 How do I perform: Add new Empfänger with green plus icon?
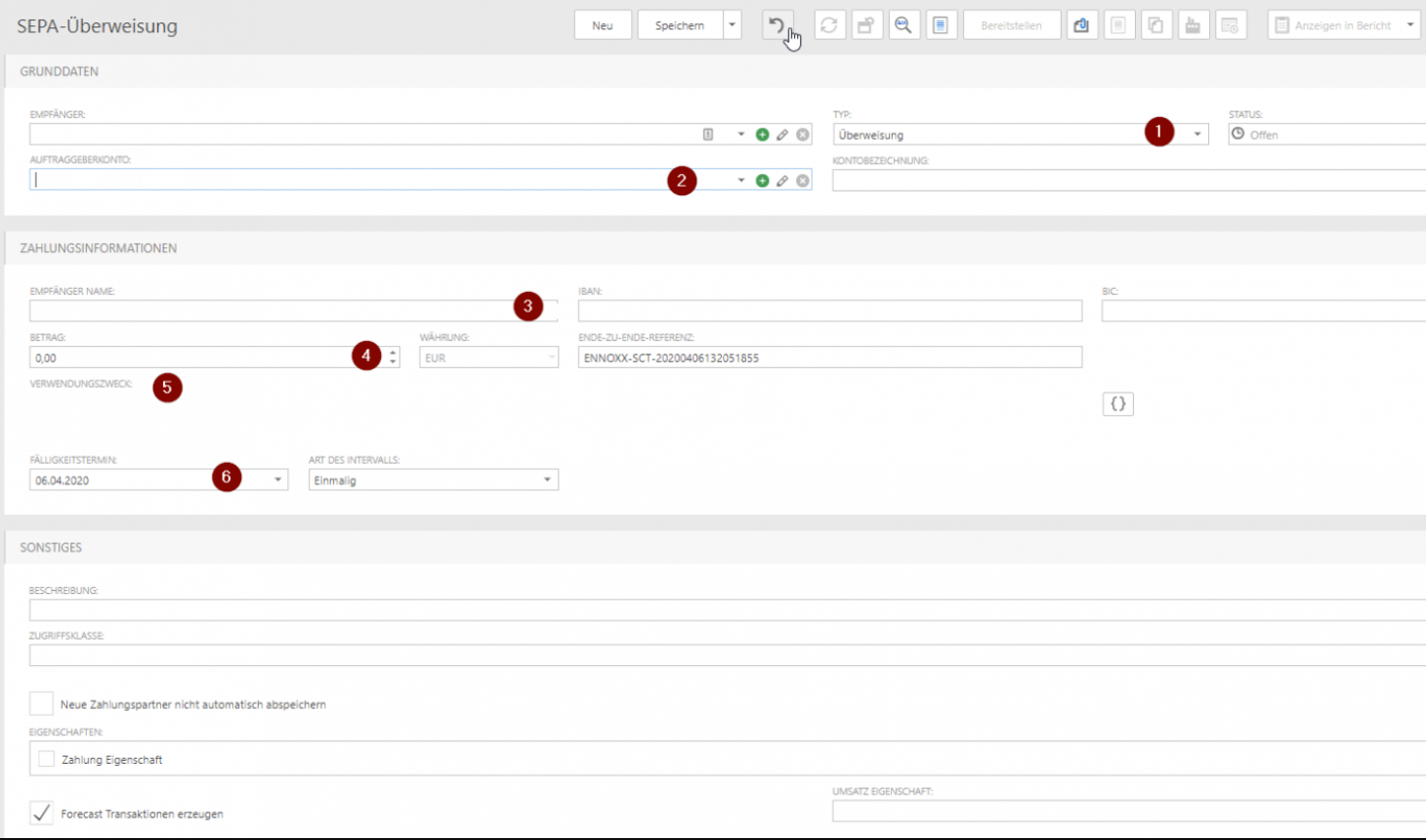pyautogui.click(x=762, y=135)
